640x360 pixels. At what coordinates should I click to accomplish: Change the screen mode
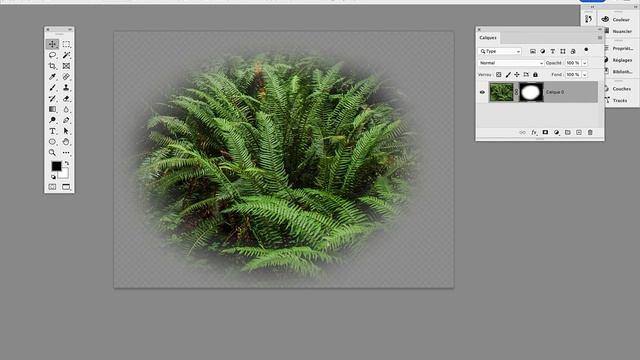tap(66, 187)
